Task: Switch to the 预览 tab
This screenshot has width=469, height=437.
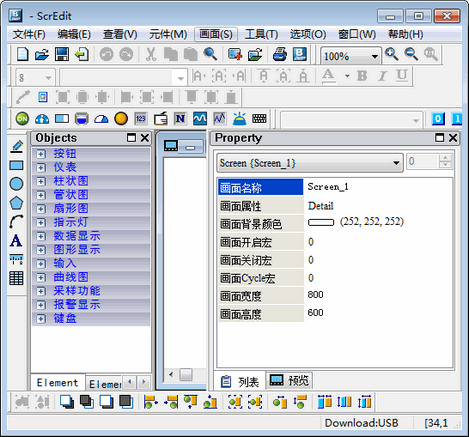Action: click(289, 380)
